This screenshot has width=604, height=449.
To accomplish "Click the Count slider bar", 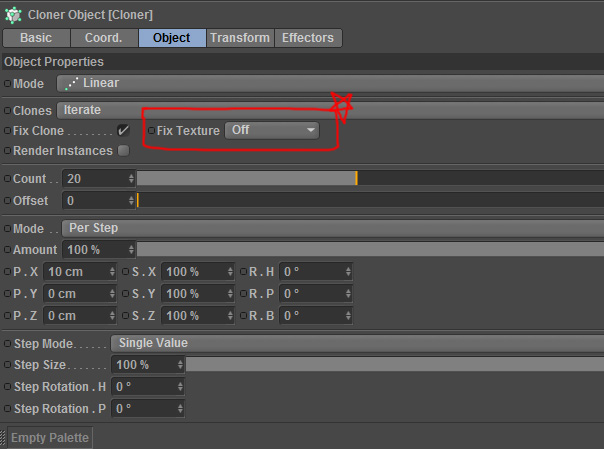I will tap(370, 178).
